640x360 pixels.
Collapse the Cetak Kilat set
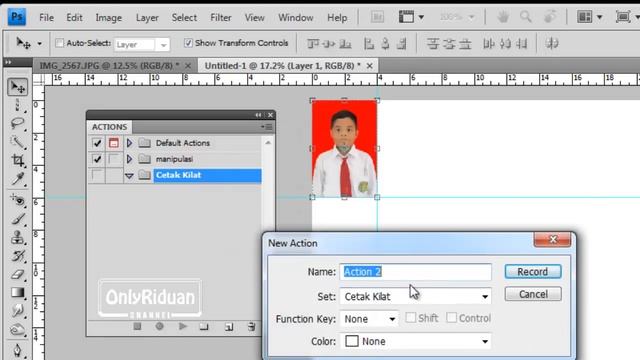(x=129, y=176)
